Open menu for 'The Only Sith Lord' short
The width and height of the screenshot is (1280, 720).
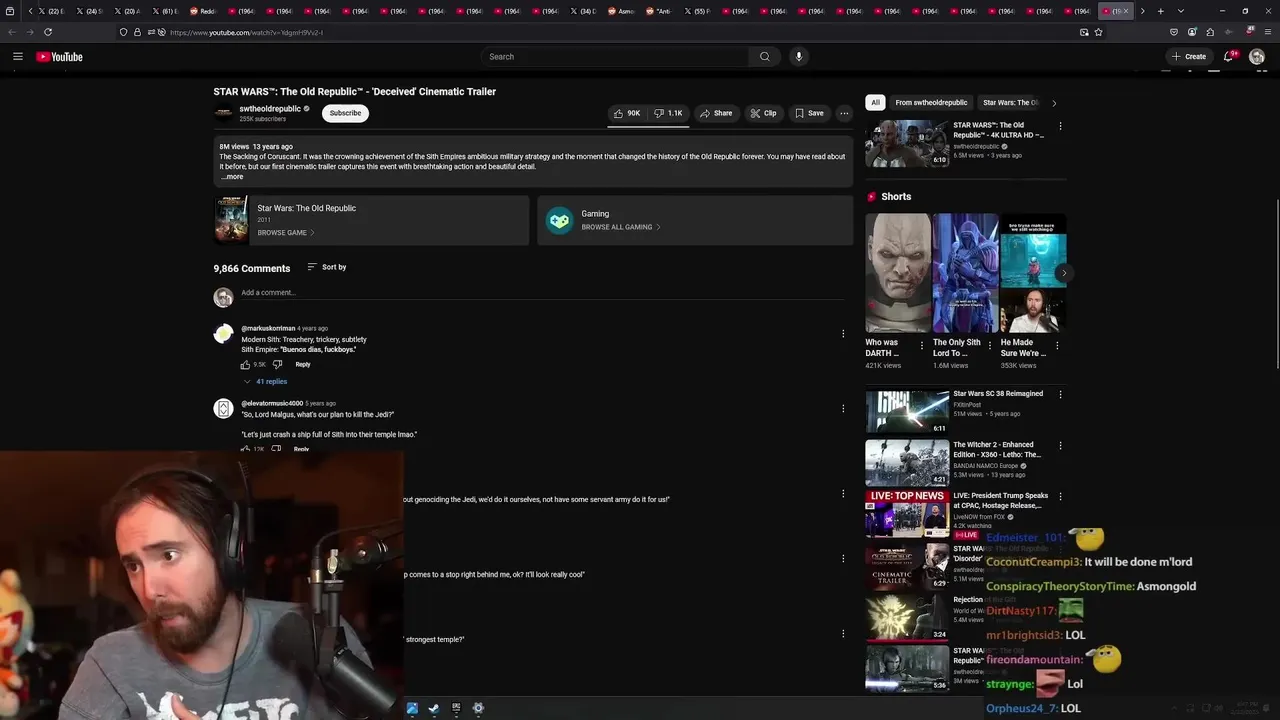point(989,346)
